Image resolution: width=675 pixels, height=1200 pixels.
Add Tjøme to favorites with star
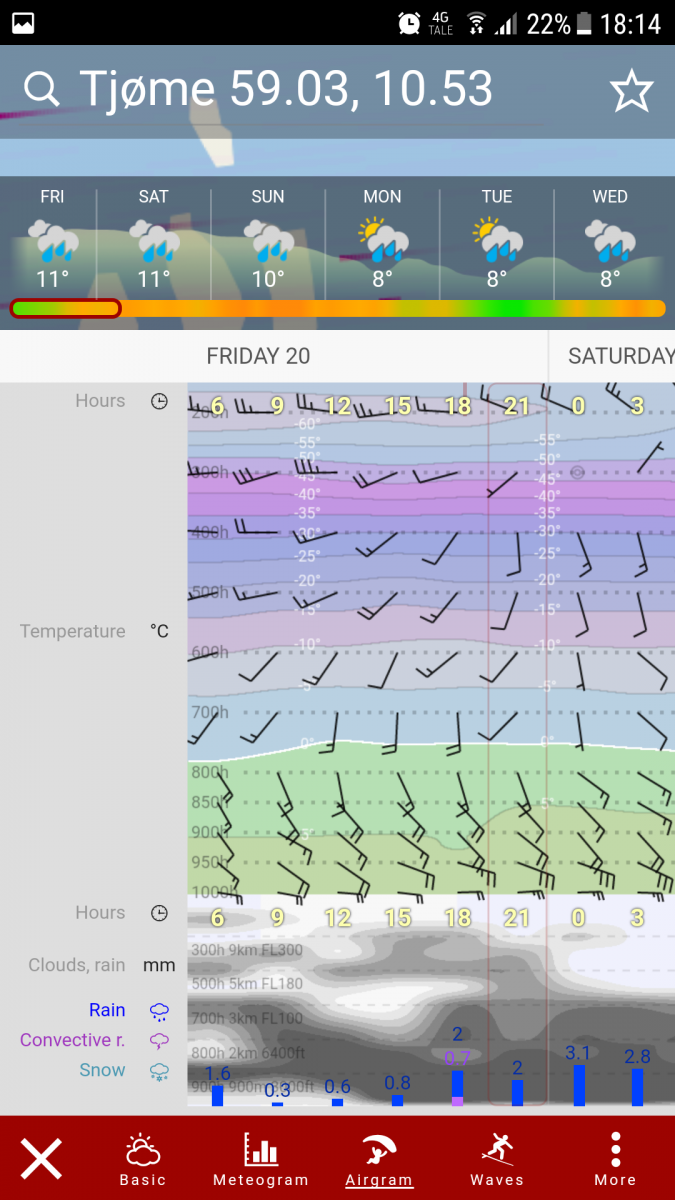point(631,92)
